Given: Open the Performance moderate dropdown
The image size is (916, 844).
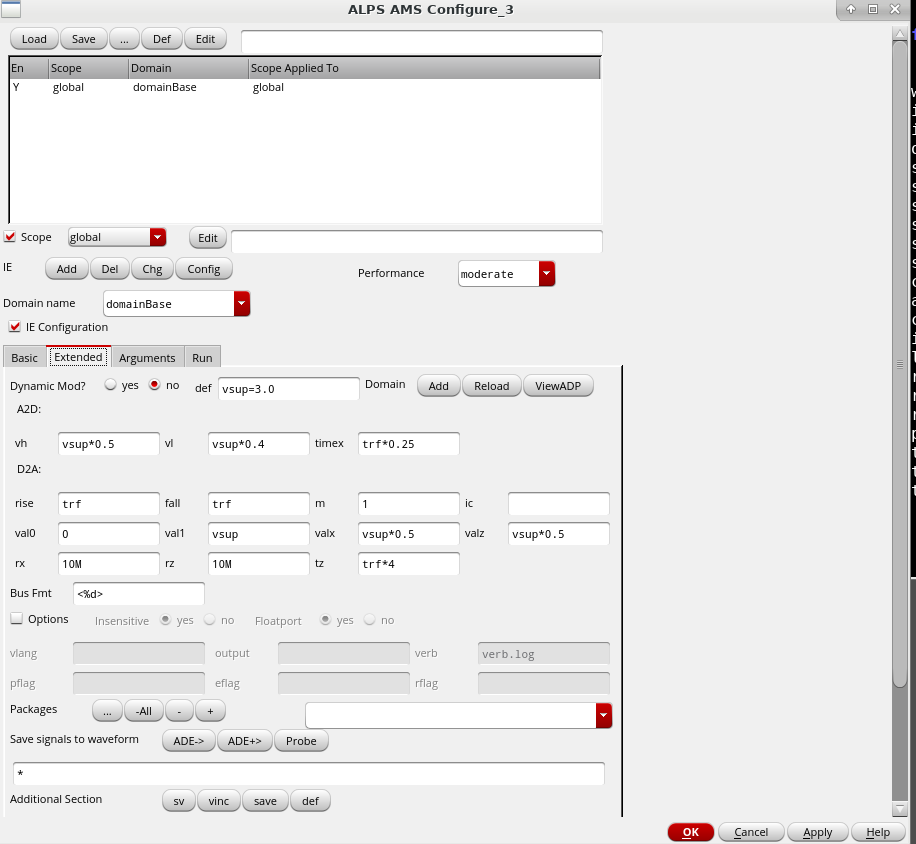Looking at the screenshot, I should (546, 274).
